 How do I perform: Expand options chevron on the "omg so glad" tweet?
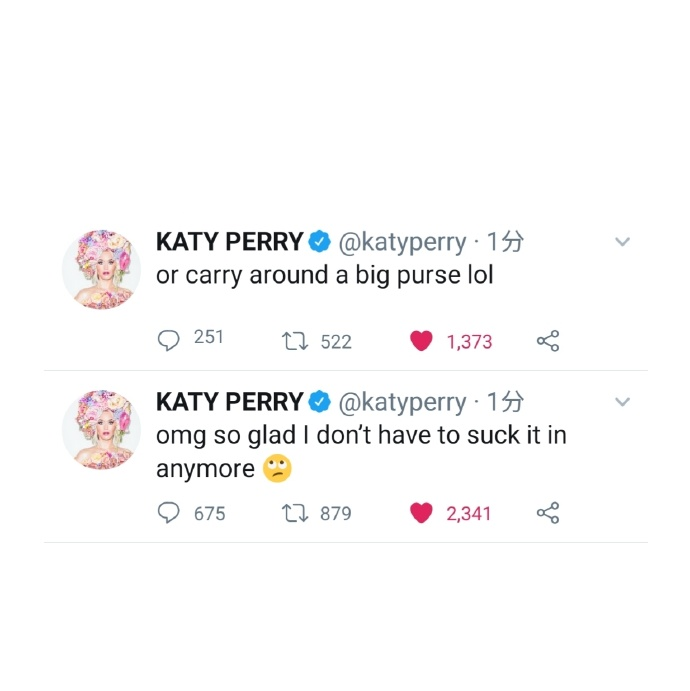click(622, 402)
